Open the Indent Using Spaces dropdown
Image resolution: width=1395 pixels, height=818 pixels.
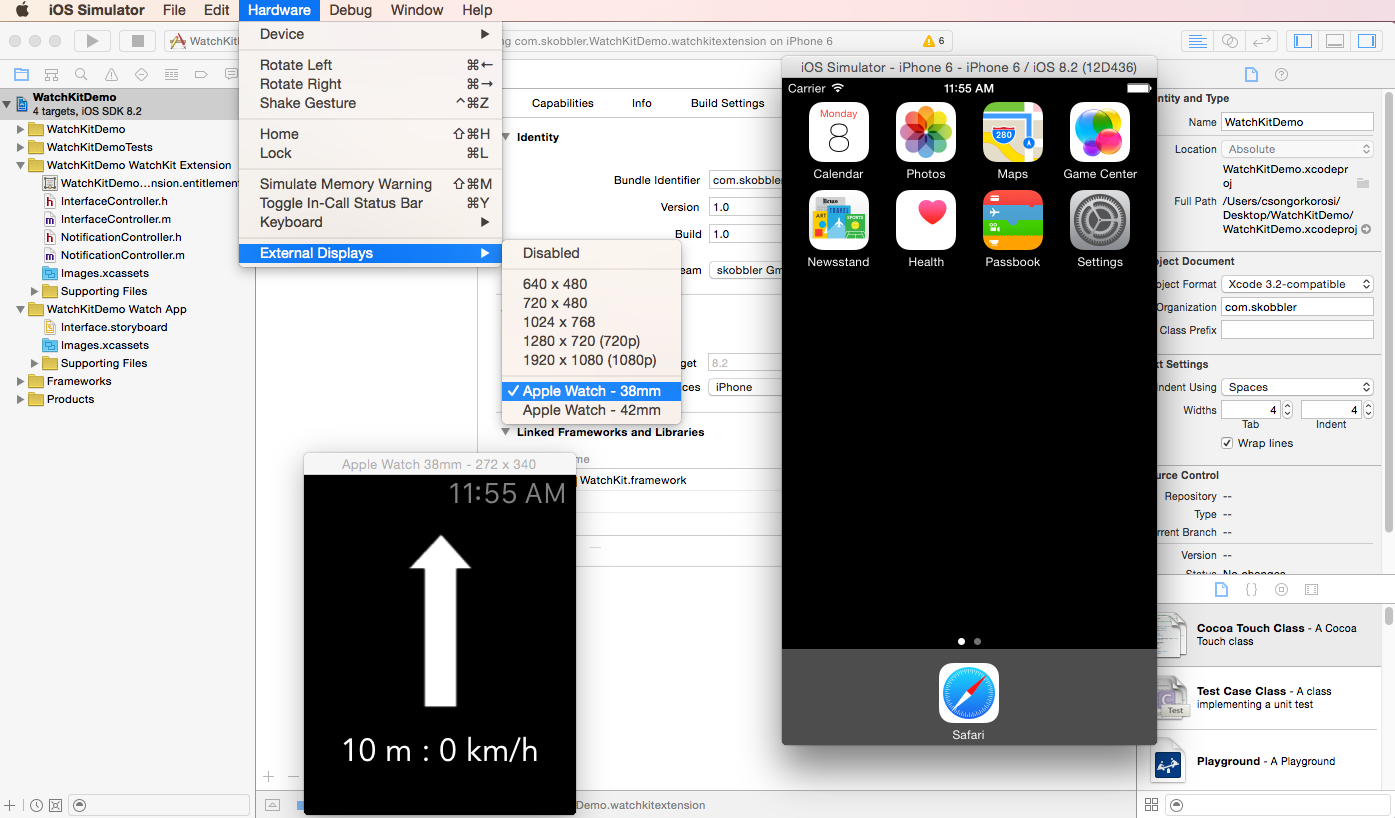pyautogui.click(x=1297, y=387)
